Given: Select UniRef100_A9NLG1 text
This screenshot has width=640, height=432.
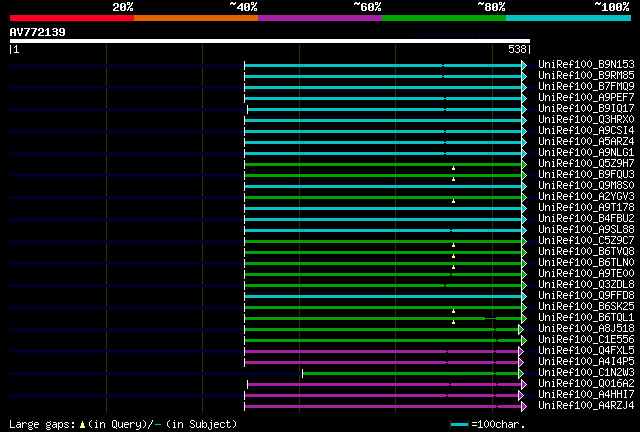Looking at the screenshot, I should pos(586,153).
